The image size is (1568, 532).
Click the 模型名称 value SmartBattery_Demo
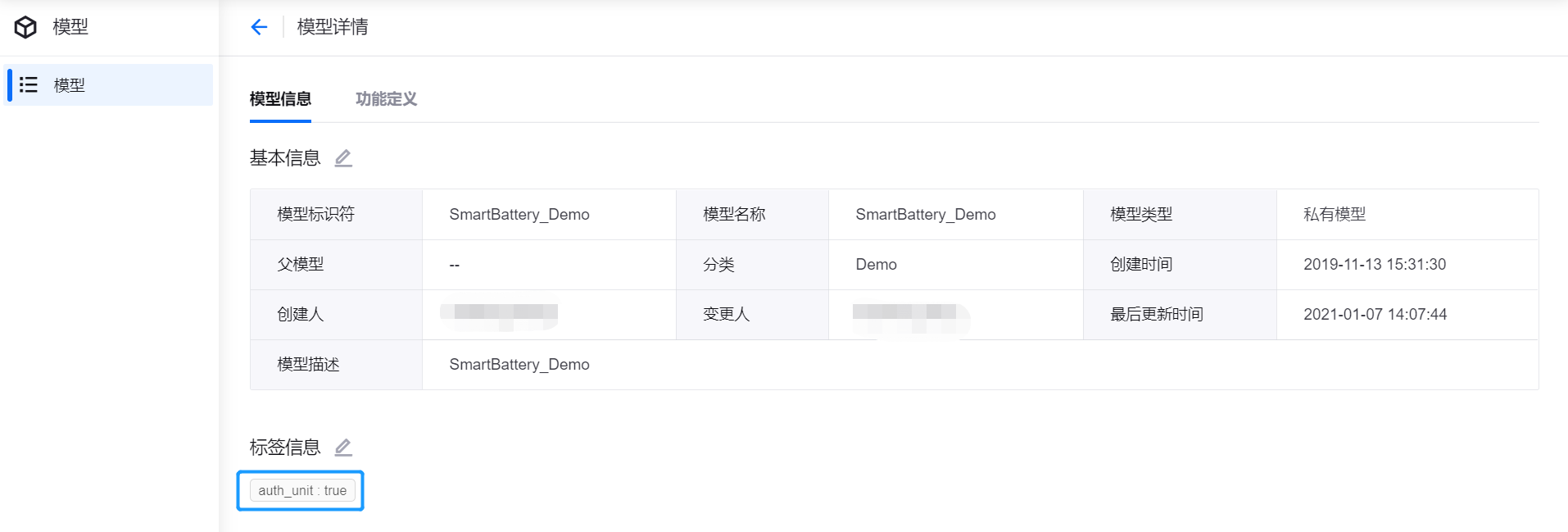click(926, 215)
